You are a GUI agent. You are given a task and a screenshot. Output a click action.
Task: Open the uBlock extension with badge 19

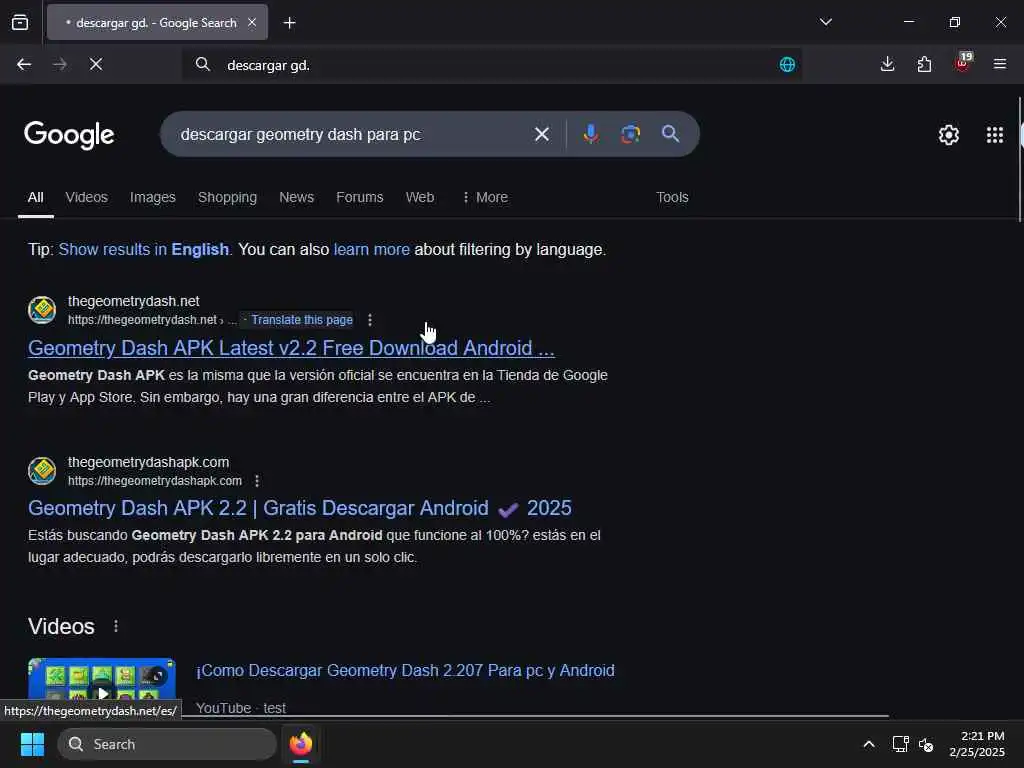point(963,63)
